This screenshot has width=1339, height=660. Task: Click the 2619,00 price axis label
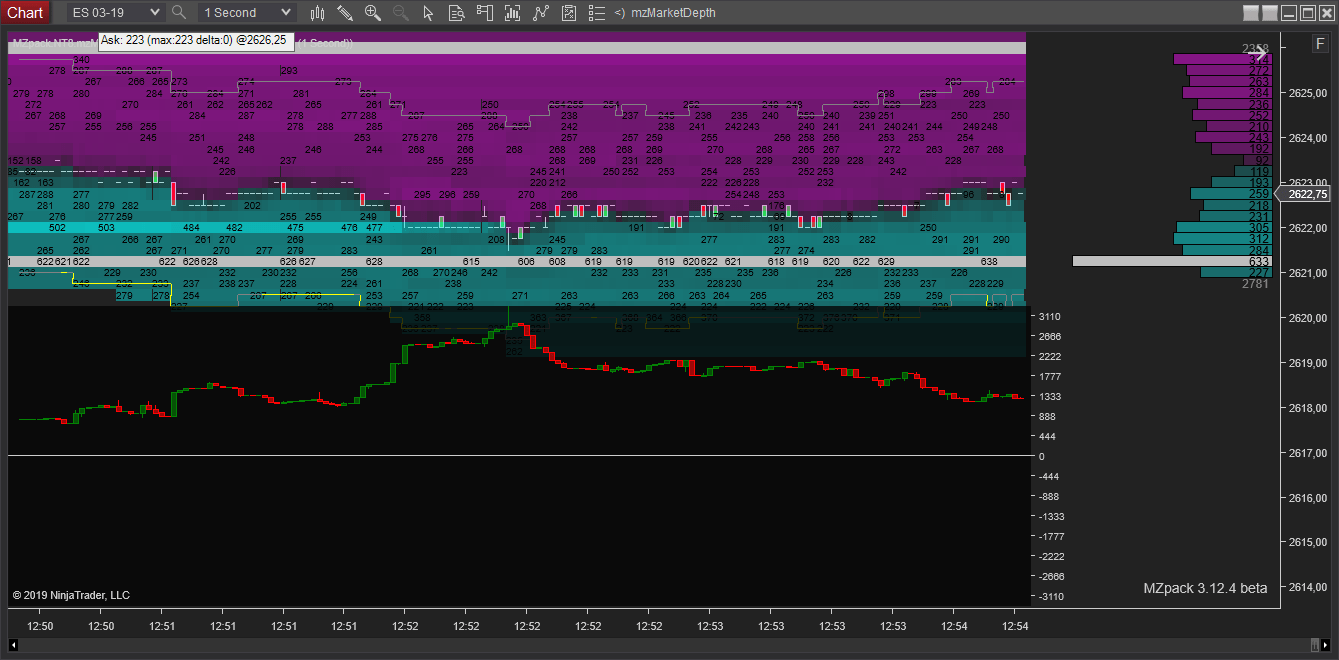point(1308,363)
